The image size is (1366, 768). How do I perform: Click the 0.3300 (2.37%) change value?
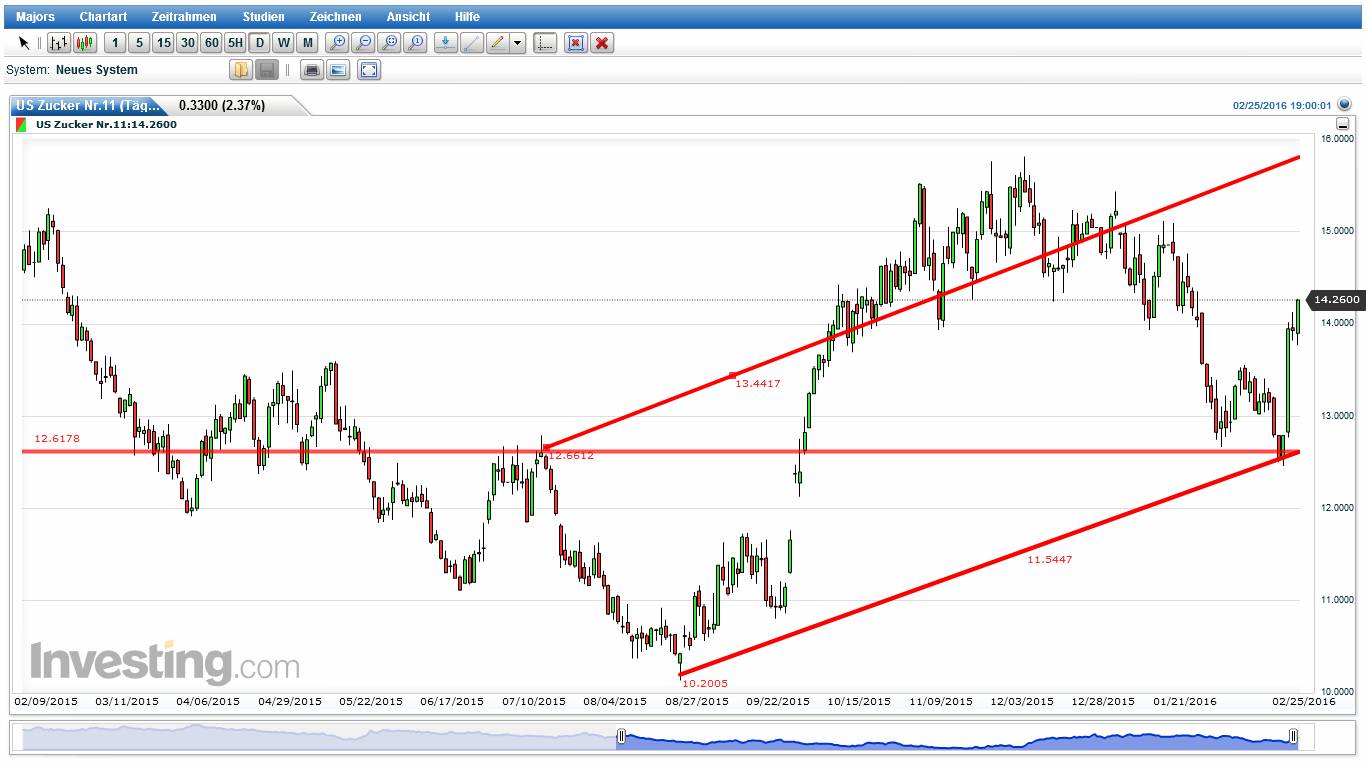222,105
